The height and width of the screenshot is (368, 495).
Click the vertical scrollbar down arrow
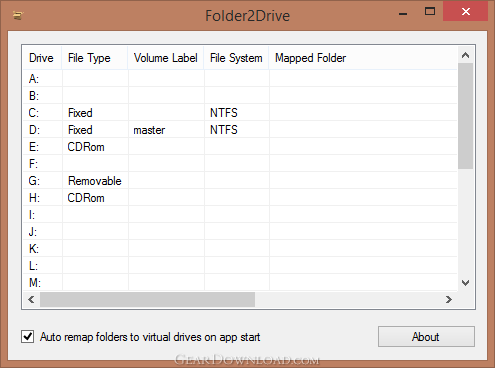[465, 283]
